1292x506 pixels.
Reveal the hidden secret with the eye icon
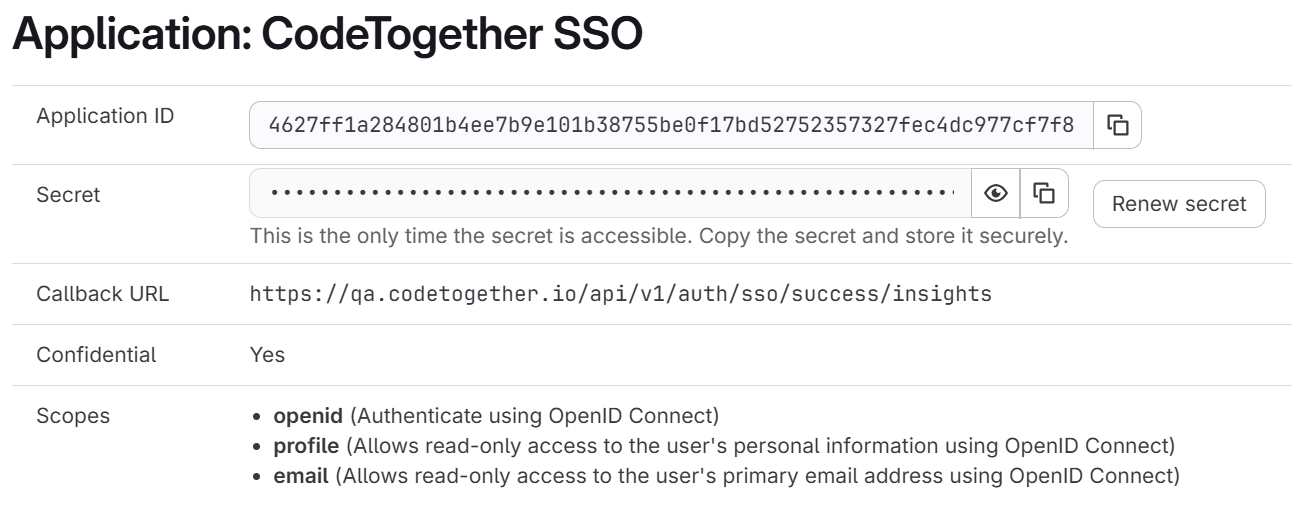[x=996, y=193]
